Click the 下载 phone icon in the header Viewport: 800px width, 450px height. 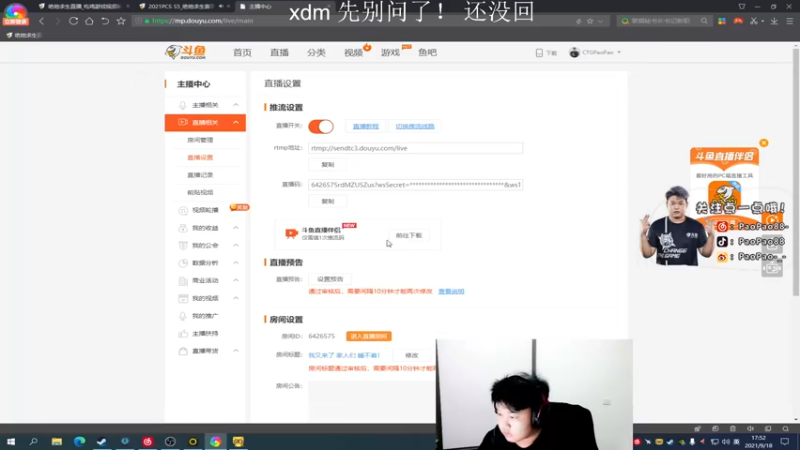[539, 53]
